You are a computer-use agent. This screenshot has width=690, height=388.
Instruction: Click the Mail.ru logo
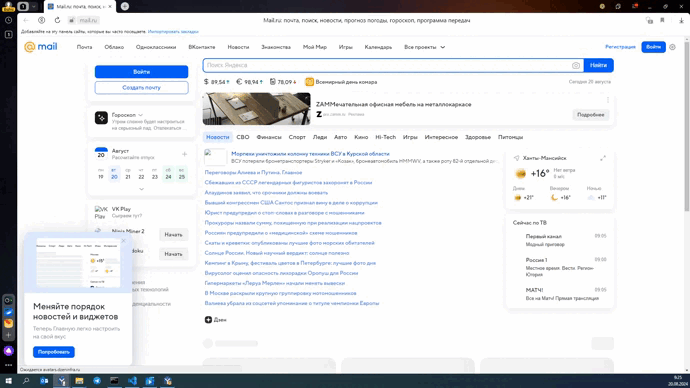(40, 47)
